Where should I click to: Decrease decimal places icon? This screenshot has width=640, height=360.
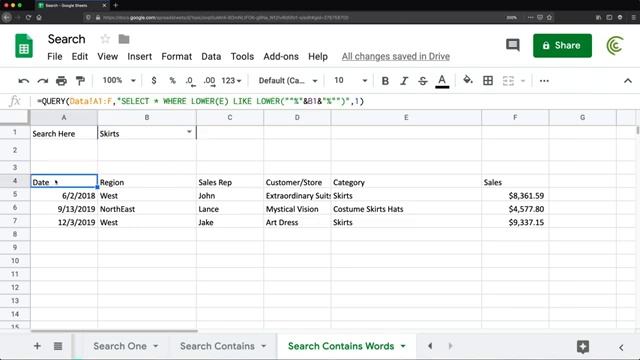(190, 81)
